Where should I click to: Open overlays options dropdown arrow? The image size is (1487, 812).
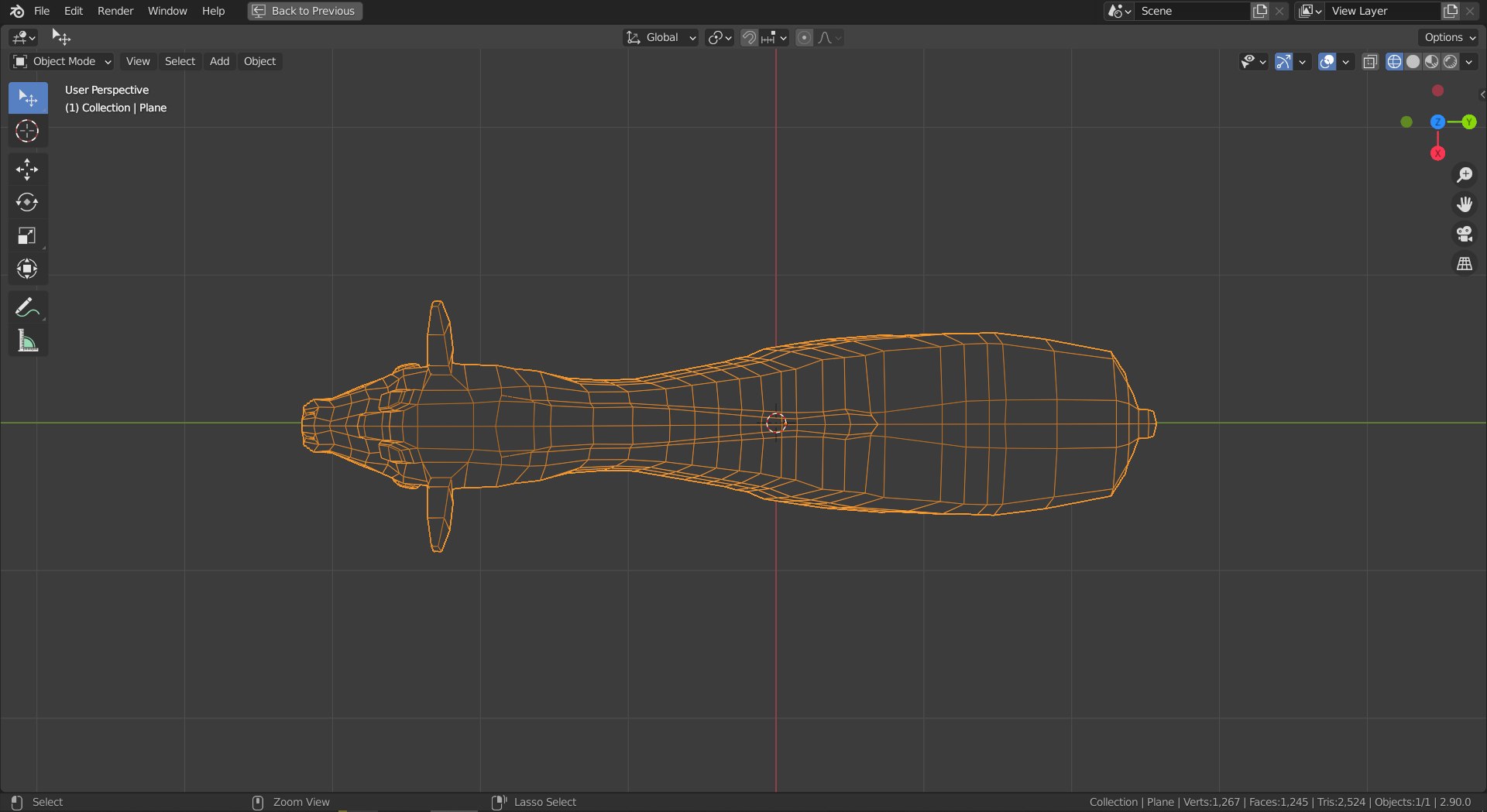click(x=1345, y=61)
